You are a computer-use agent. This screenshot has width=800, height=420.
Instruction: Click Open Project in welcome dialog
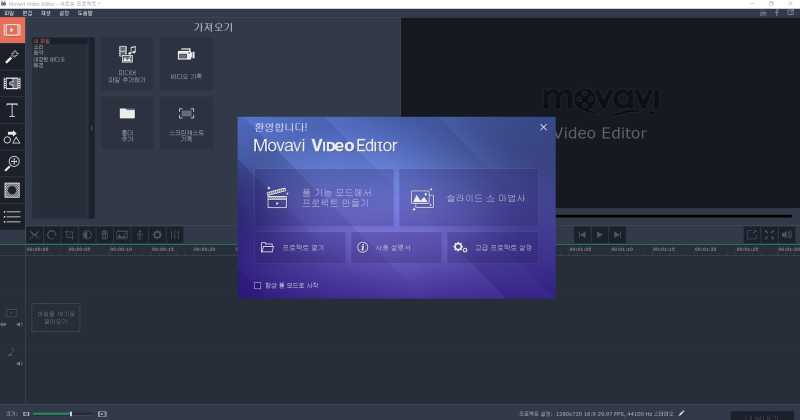(300, 248)
